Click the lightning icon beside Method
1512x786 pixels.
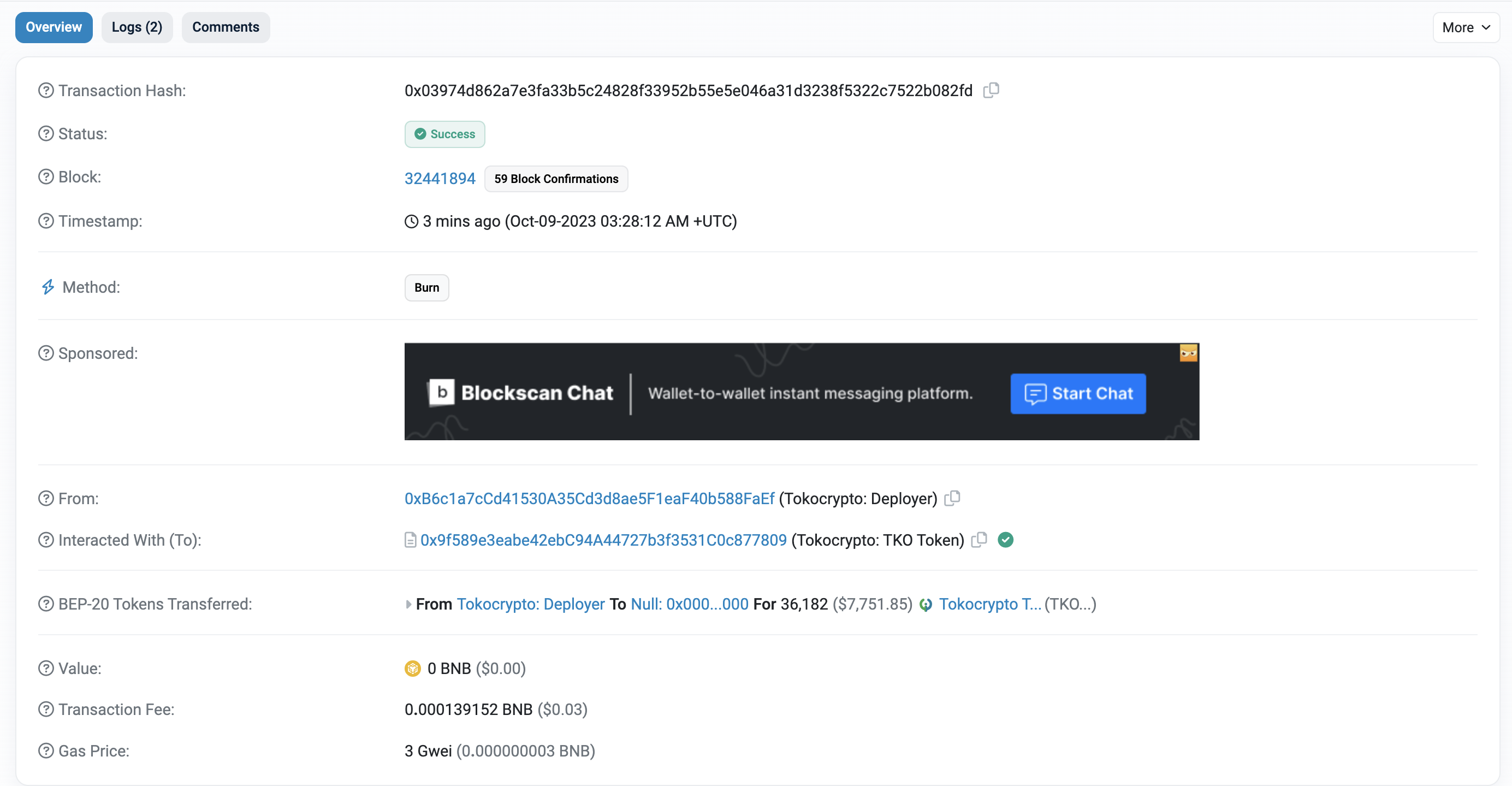pyautogui.click(x=48, y=287)
